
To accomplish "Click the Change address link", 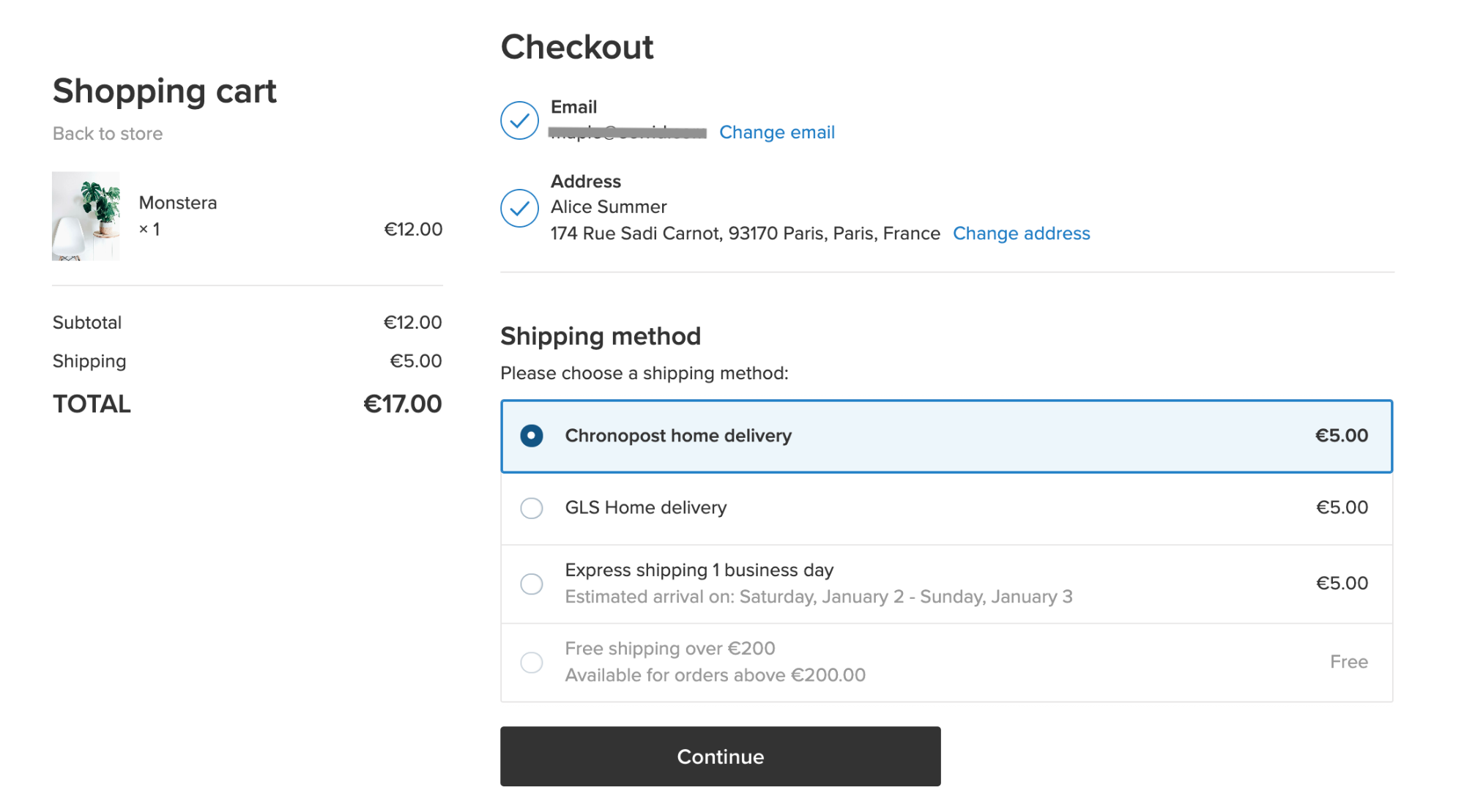I will (1021, 234).
